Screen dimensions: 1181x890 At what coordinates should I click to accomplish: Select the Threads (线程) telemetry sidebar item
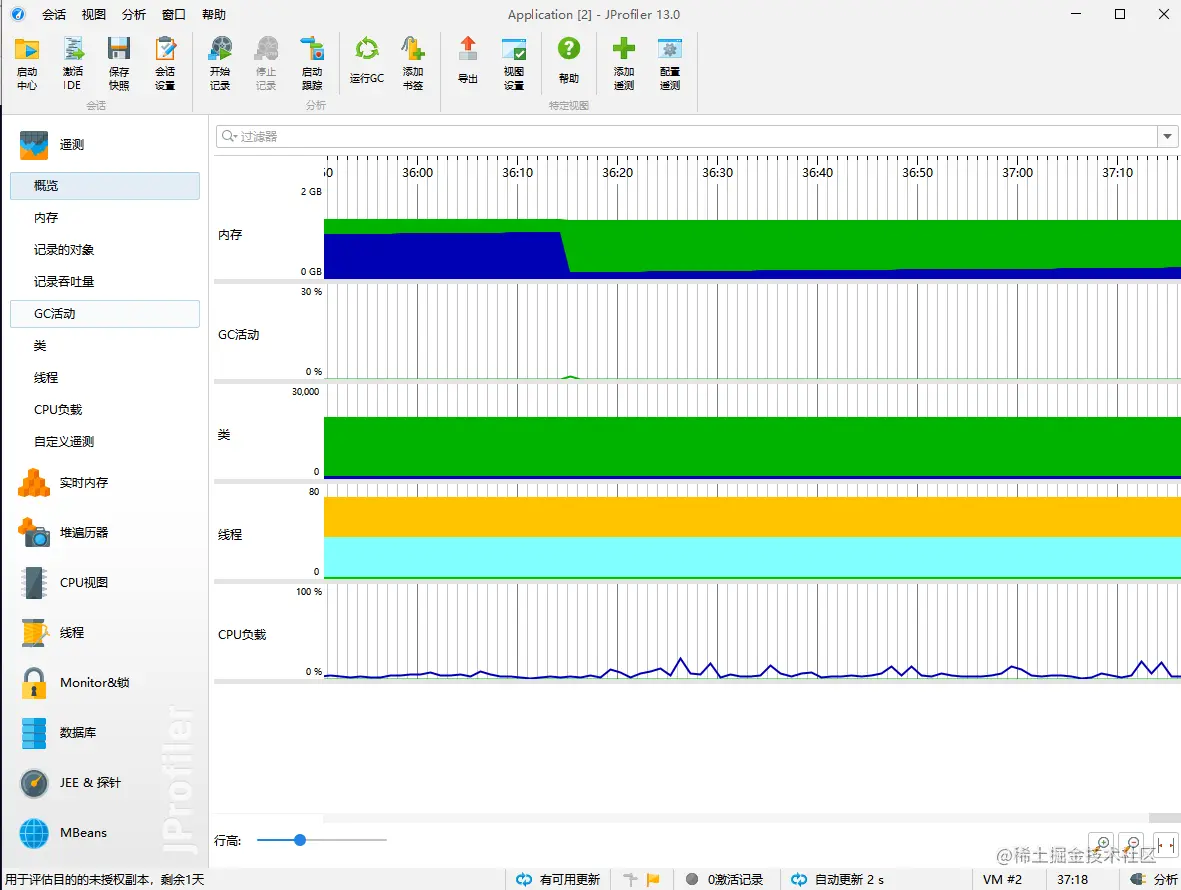(105, 377)
